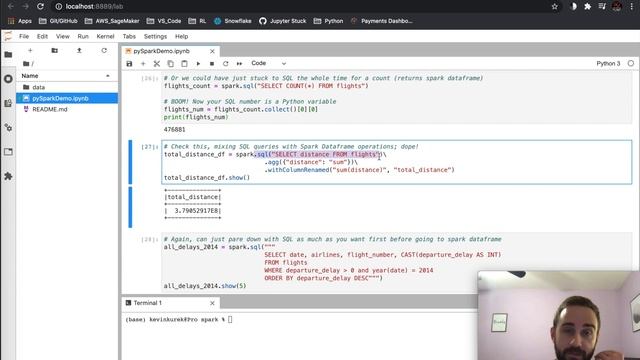This screenshot has height=360, width=640.
Task: Click the New Launcher plus button
Action: pos(30,51)
